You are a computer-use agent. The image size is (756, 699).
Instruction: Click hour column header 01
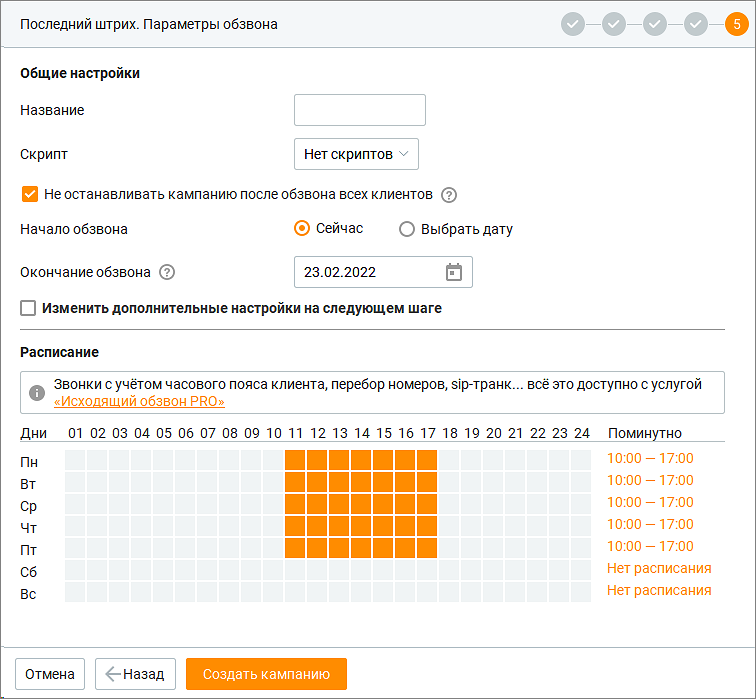[76, 433]
